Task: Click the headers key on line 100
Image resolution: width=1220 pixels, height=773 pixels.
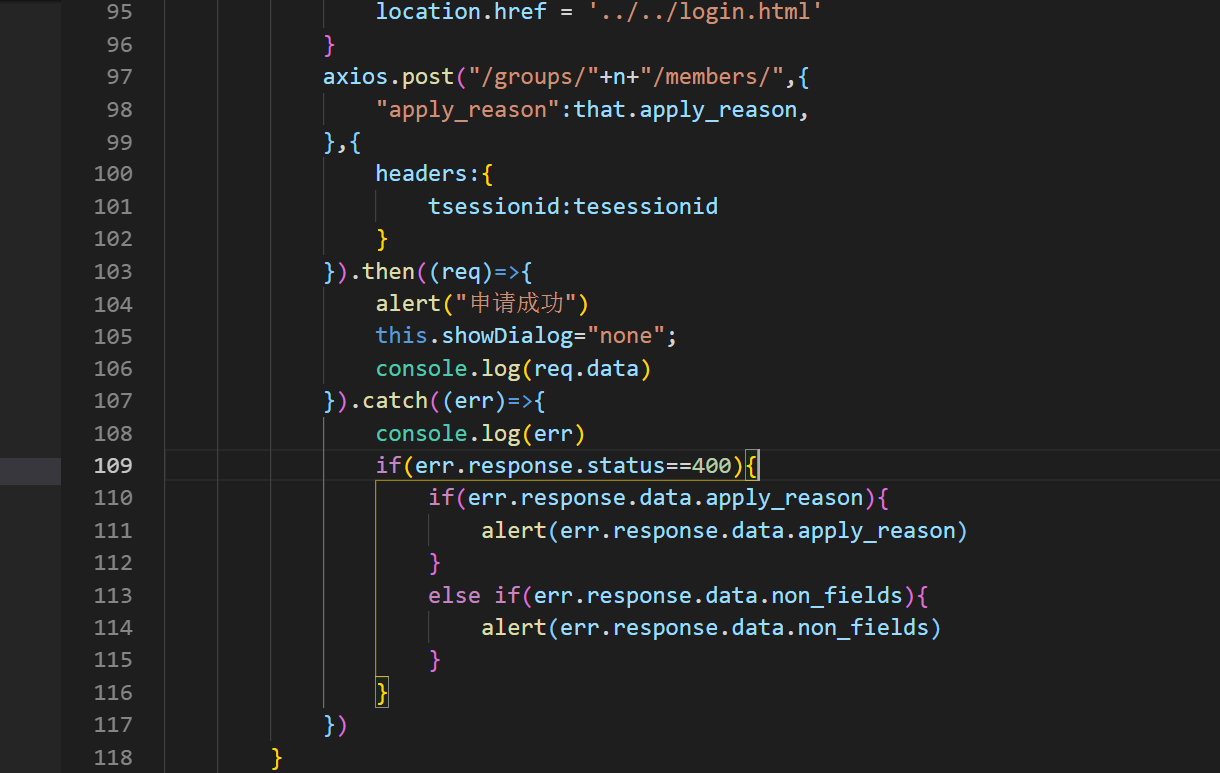Action: [422, 174]
